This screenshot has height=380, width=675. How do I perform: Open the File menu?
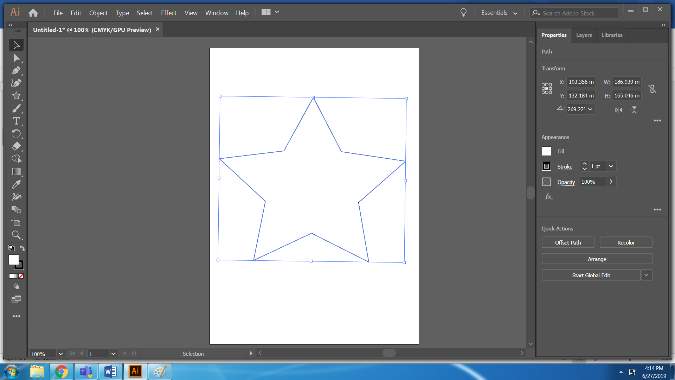pyautogui.click(x=58, y=13)
